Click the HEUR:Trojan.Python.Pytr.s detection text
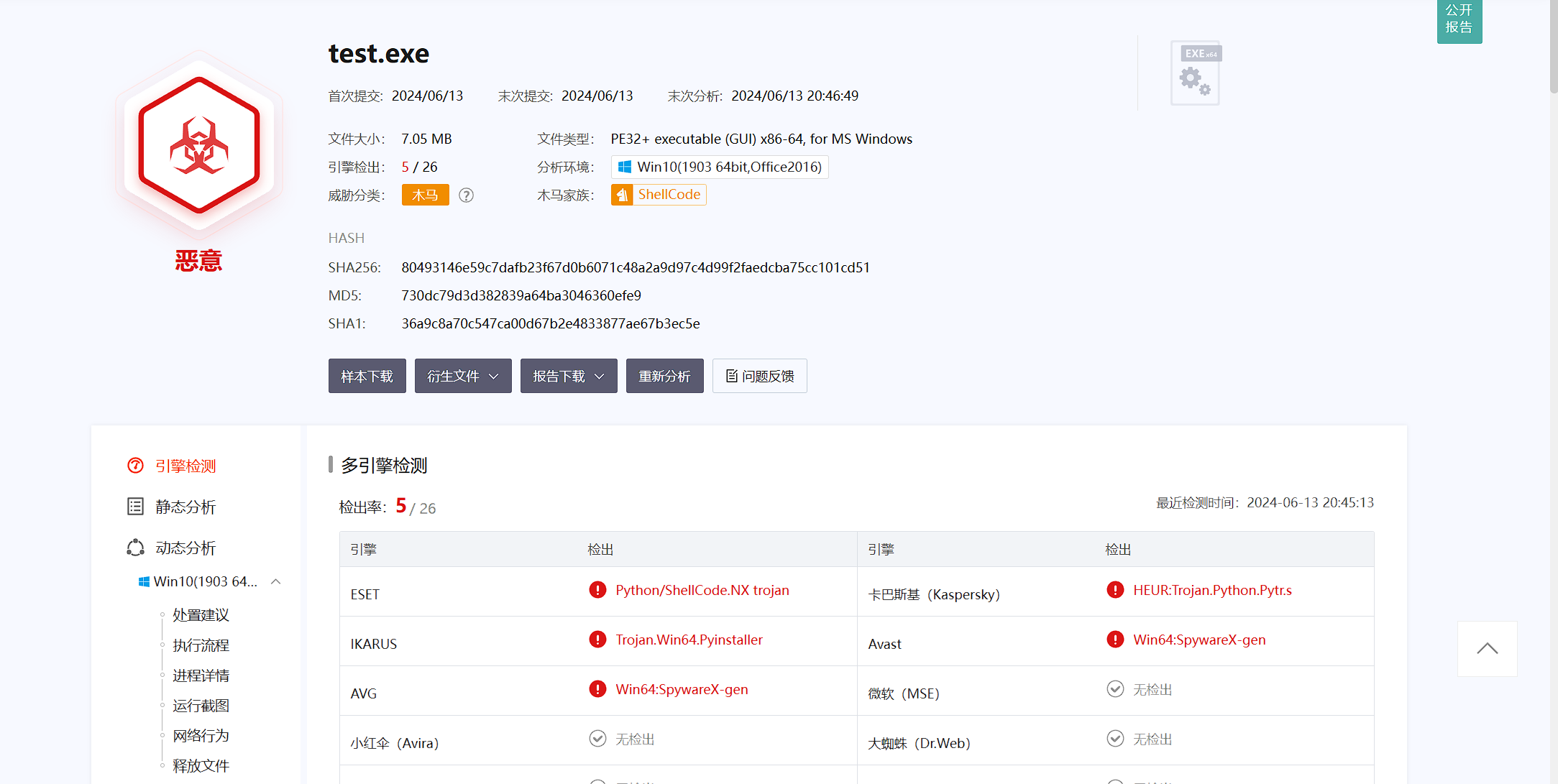This screenshot has width=1558, height=784. (x=1213, y=590)
